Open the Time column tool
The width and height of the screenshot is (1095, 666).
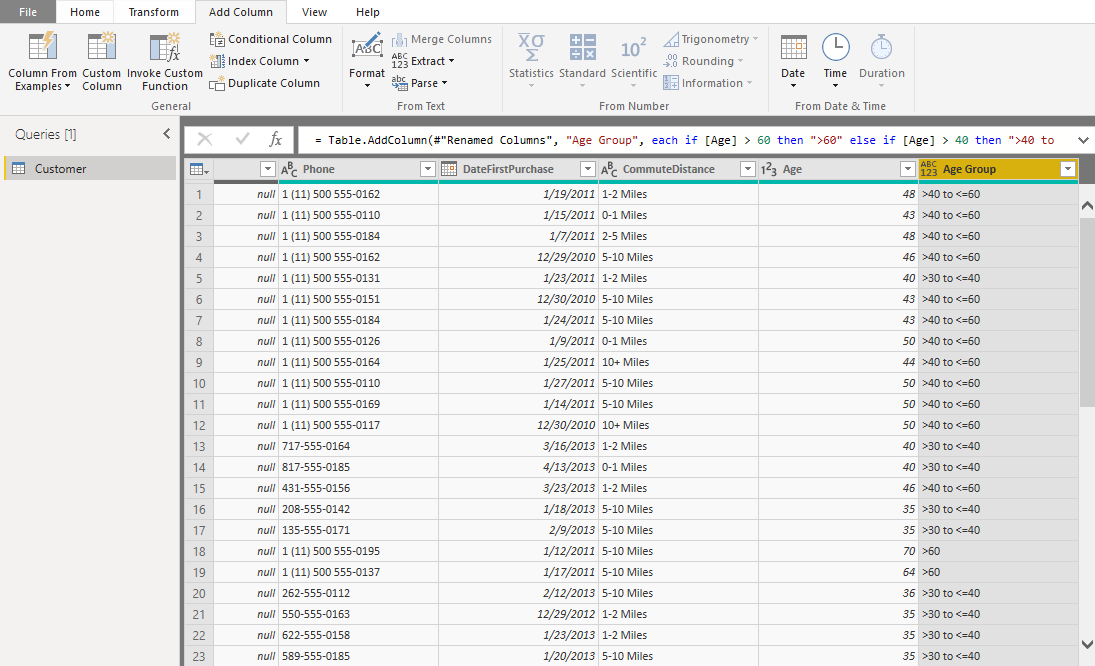coord(835,61)
